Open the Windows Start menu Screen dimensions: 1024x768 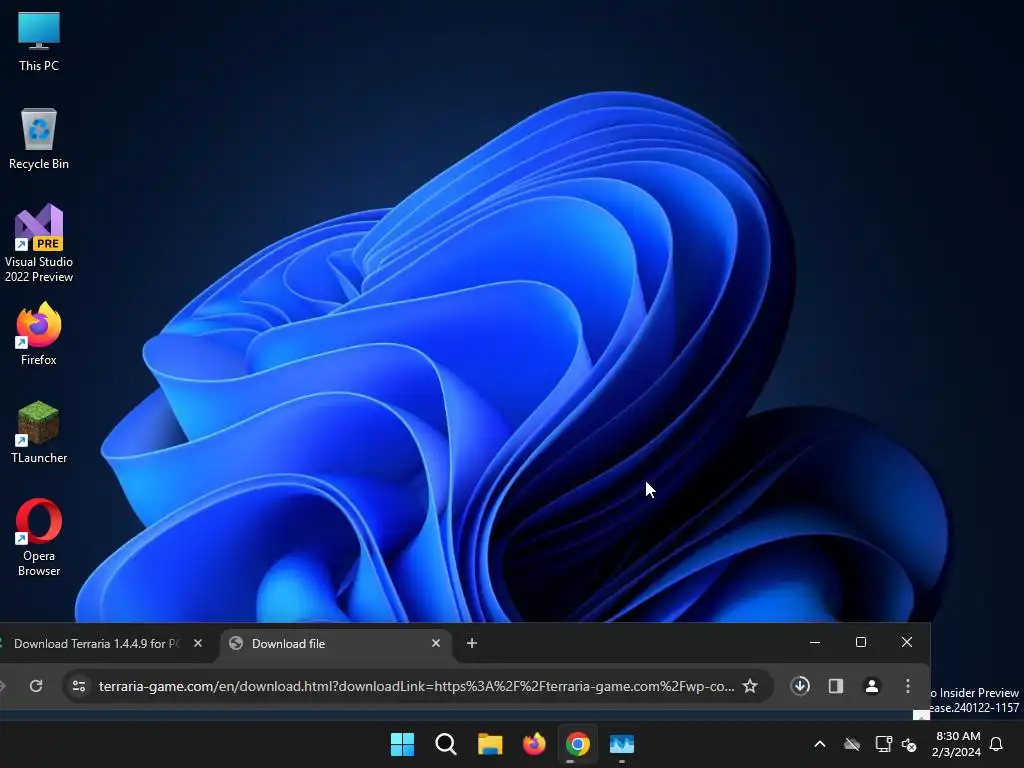[x=402, y=744]
